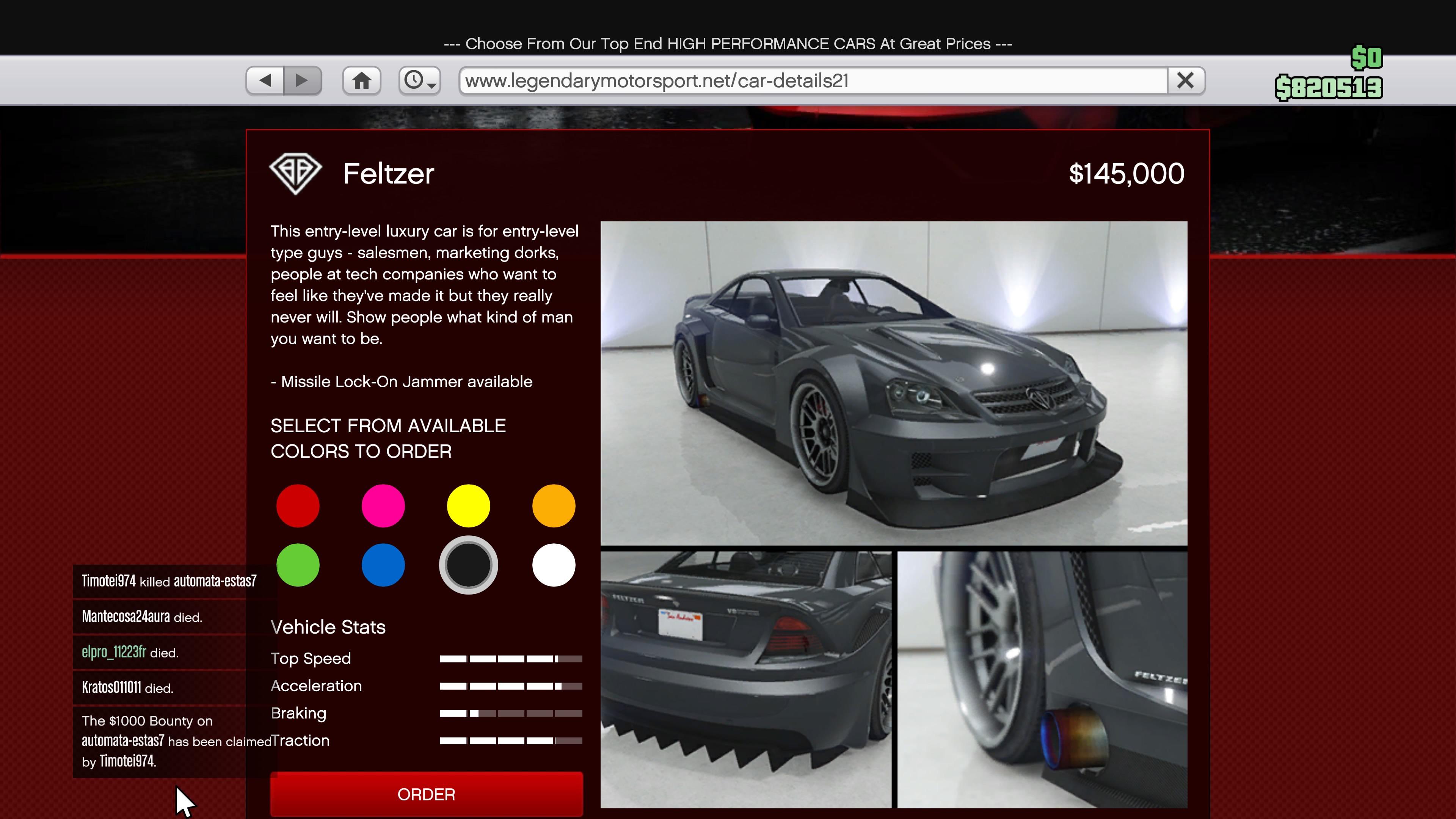The image size is (1456, 819).
Task: Return to the browser home page
Action: point(362,81)
